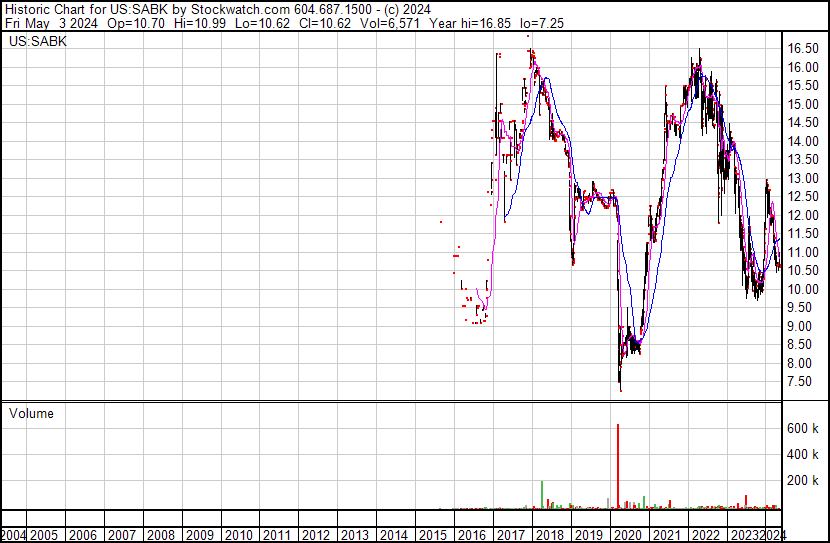Click the 16.00 price axis label
Screen dimensions: 830x543
(803, 67)
